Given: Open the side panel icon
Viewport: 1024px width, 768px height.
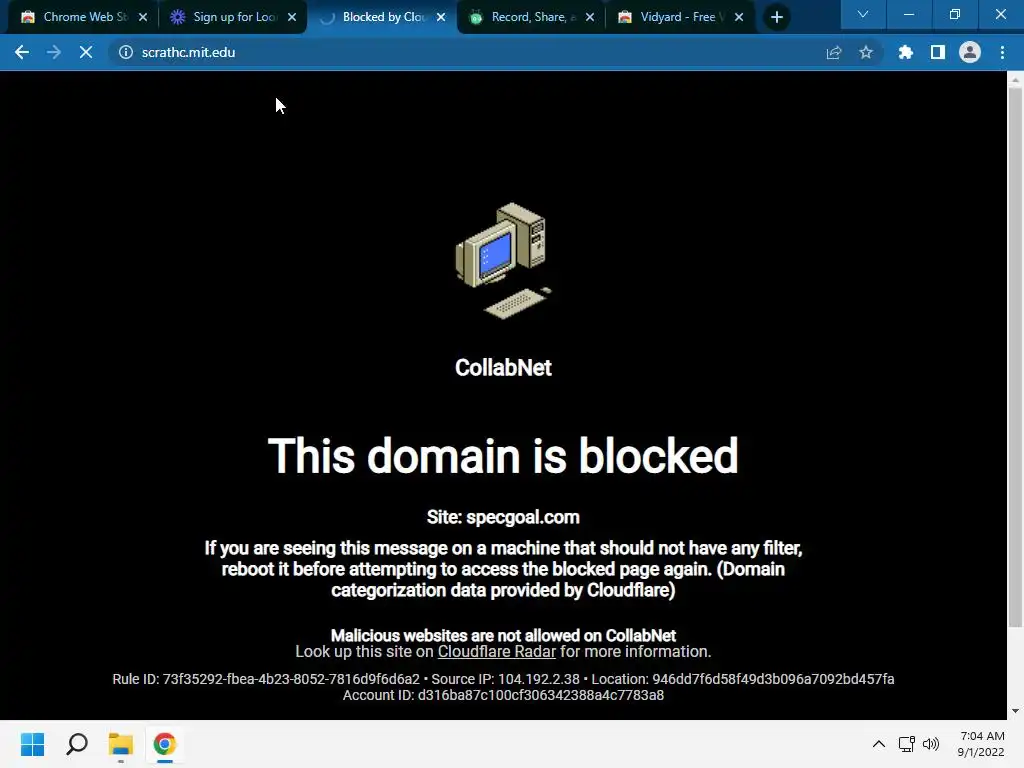Looking at the screenshot, I should pyautogui.click(x=937, y=52).
